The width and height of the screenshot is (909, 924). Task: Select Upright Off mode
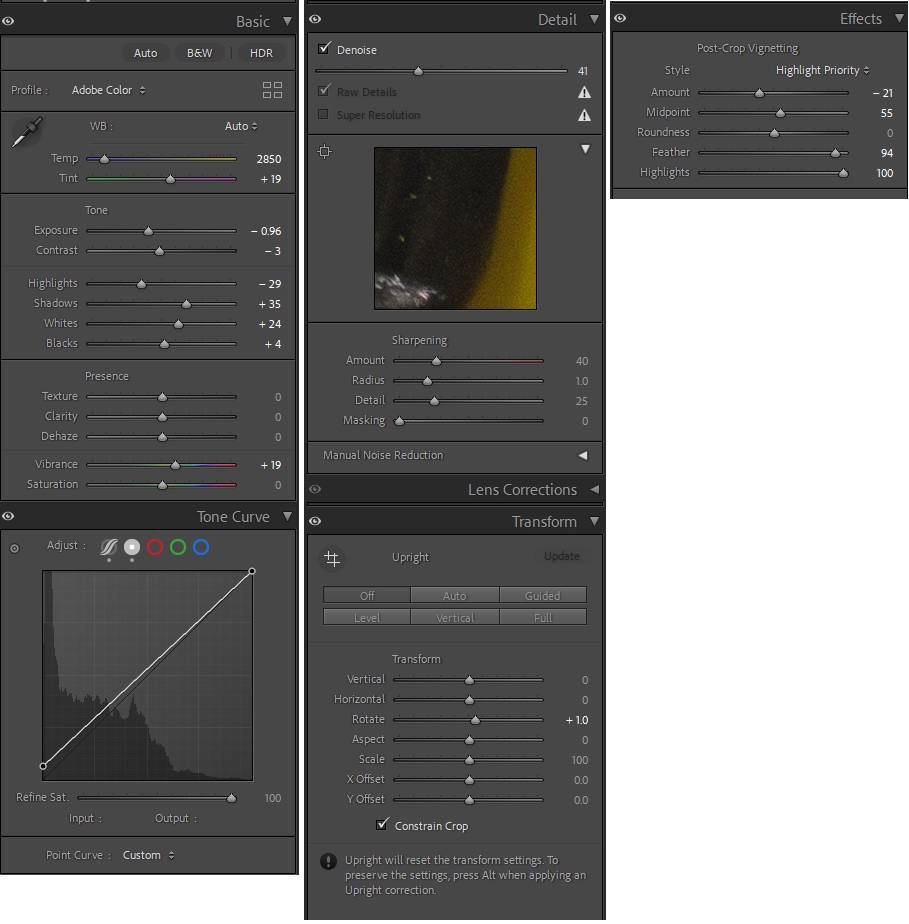(x=366, y=595)
